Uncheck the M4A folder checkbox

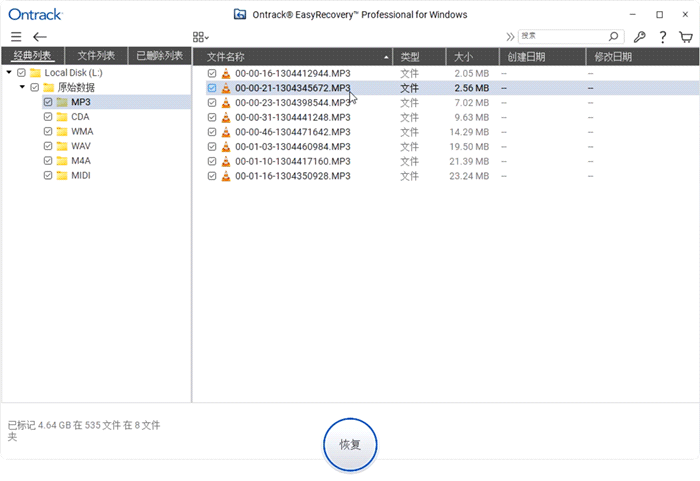click(x=48, y=160)
